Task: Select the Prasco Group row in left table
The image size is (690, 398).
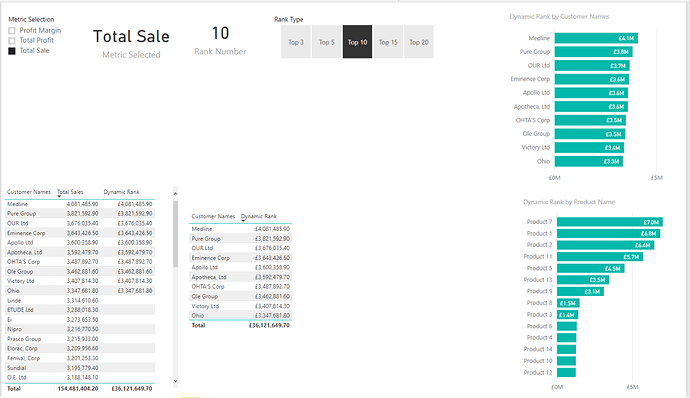Action: point(80,339)
